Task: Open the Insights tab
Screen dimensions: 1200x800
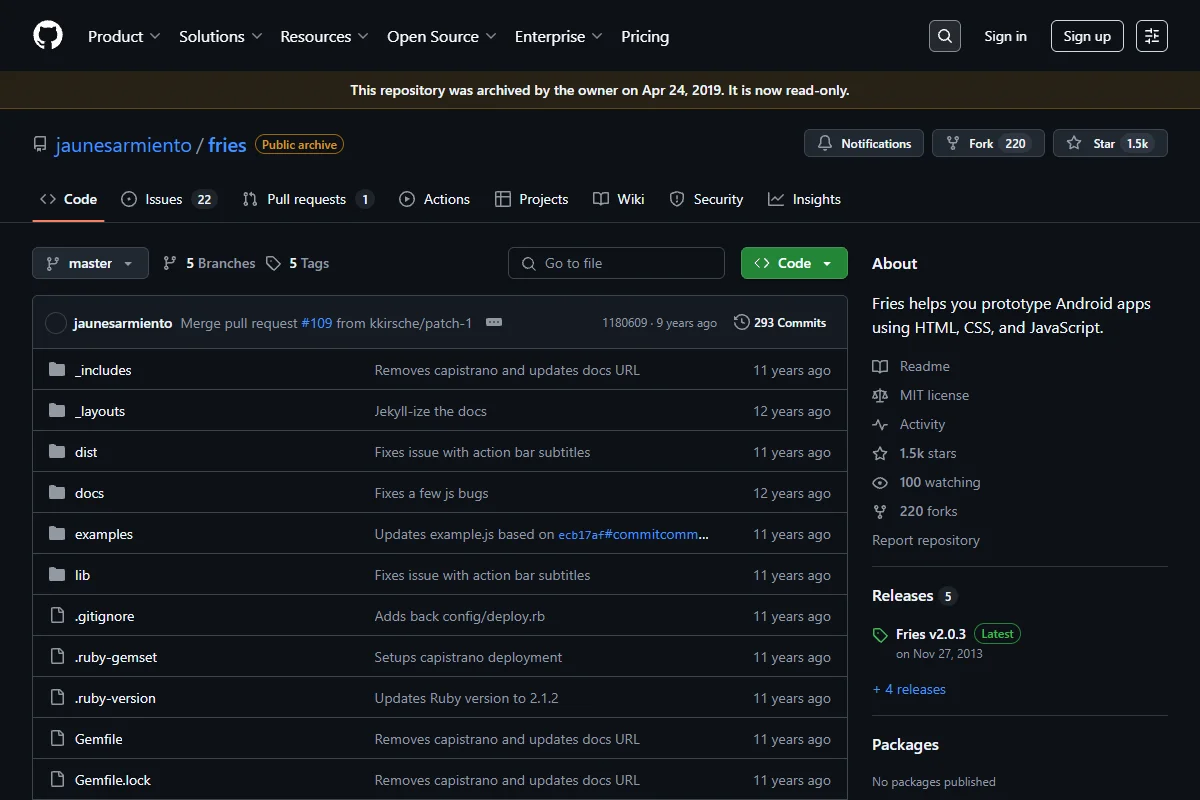Action: pos(804,199)
